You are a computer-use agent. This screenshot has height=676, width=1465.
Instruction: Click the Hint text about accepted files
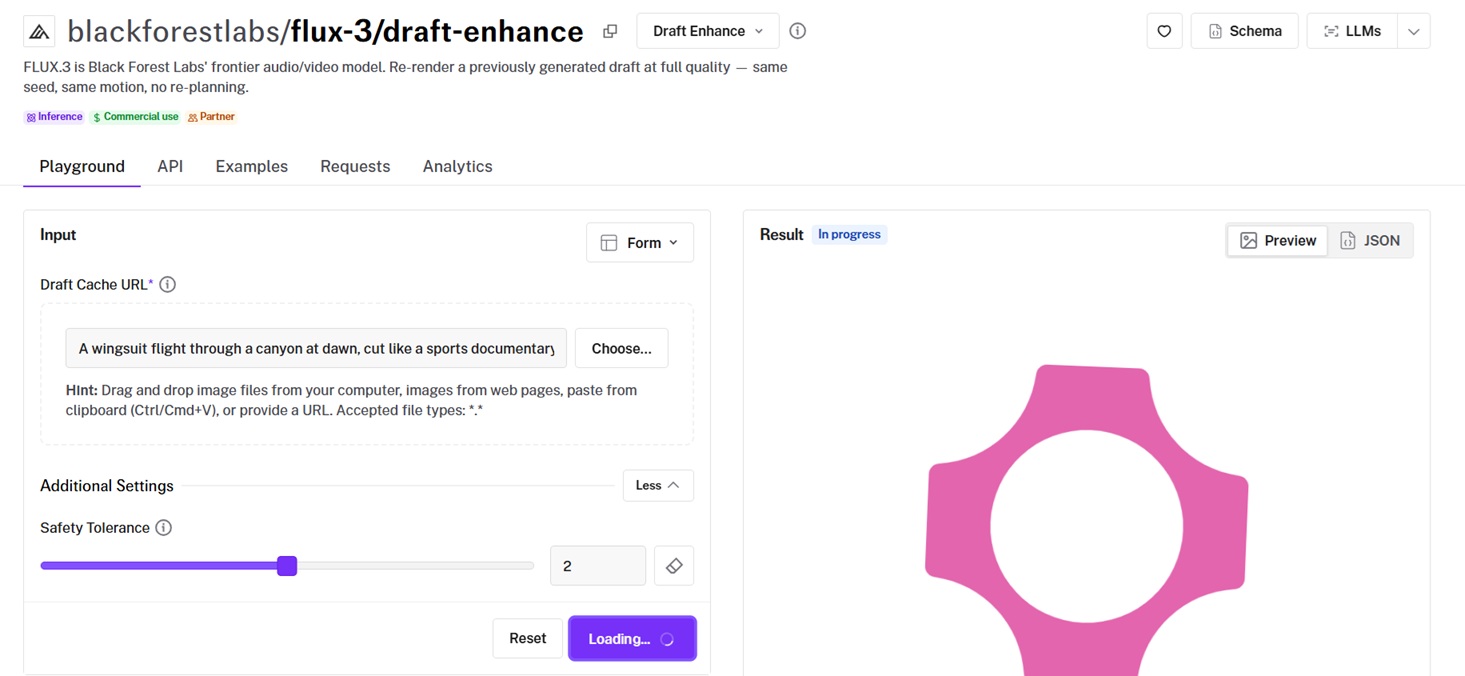352,400
